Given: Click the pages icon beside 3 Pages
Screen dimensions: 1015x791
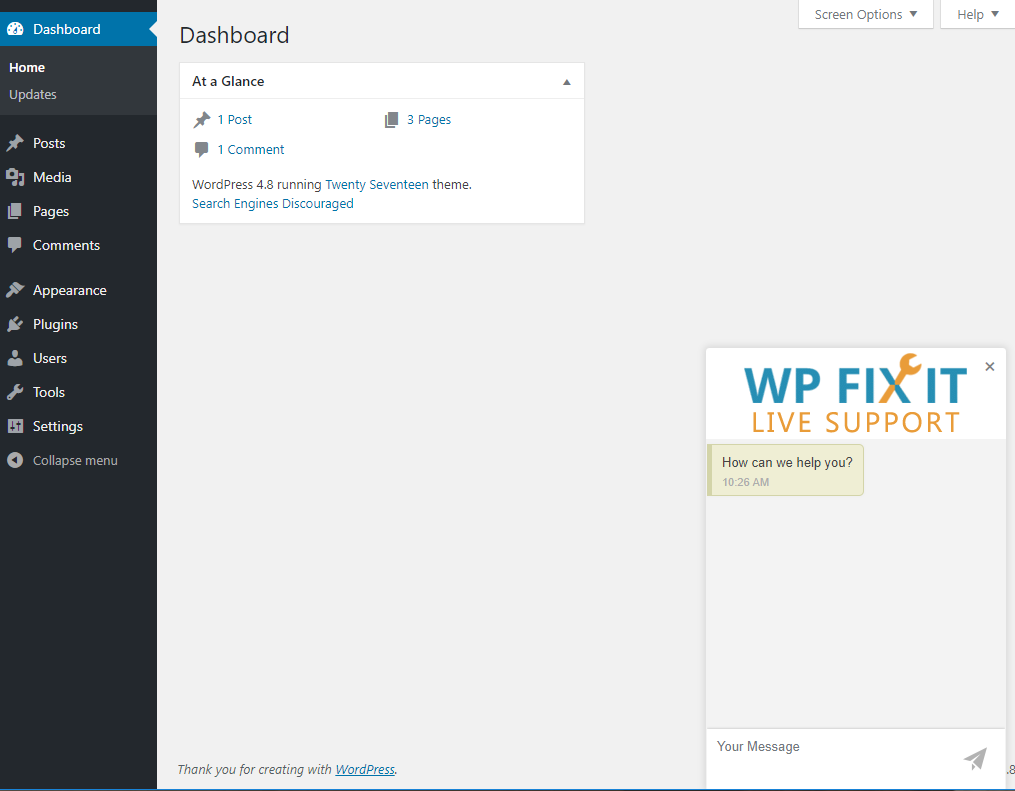Looking at the screenshot, I should click(x=392, y=120).
